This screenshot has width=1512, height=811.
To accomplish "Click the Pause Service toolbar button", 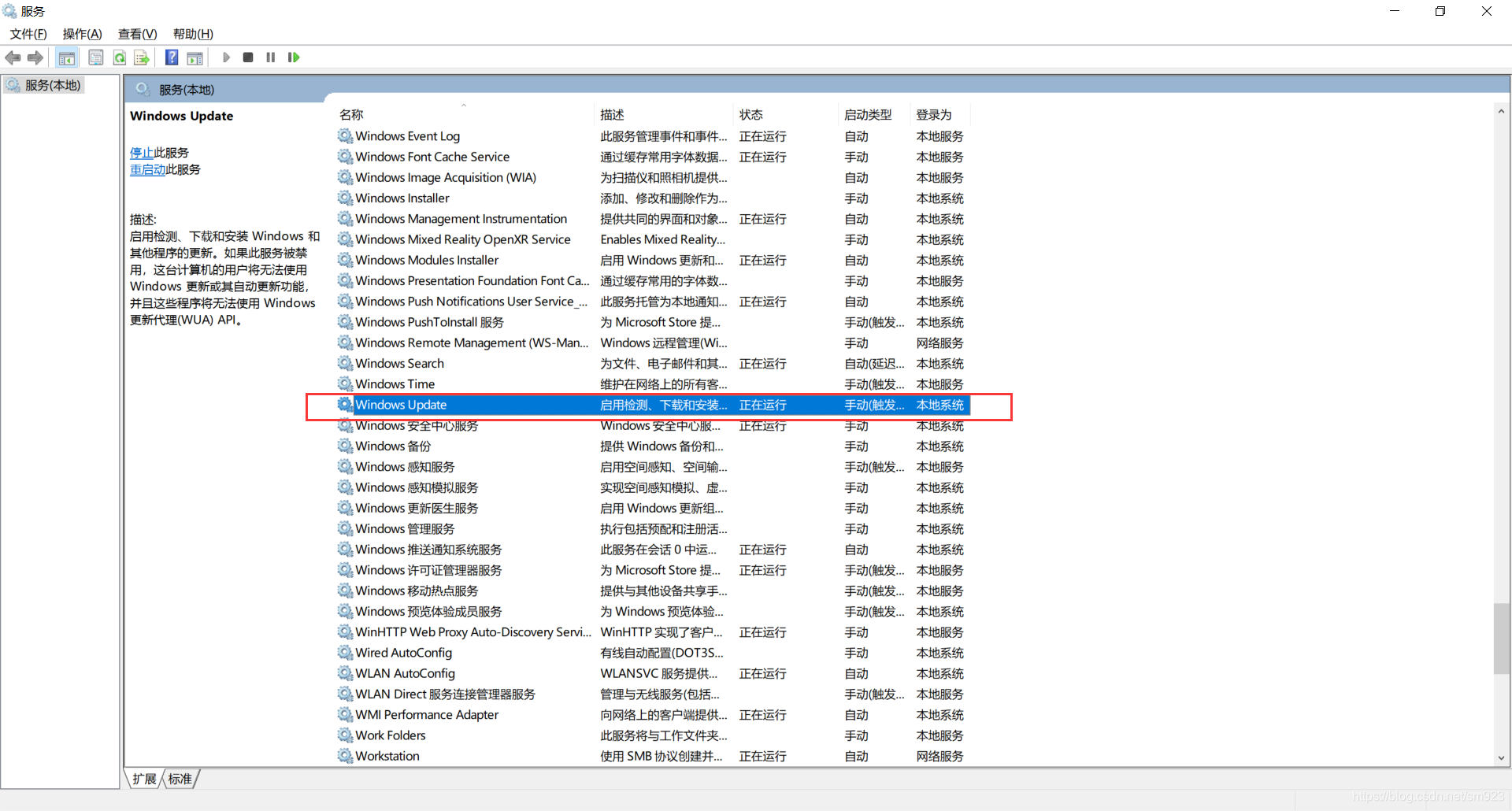I will pos(271,57).
